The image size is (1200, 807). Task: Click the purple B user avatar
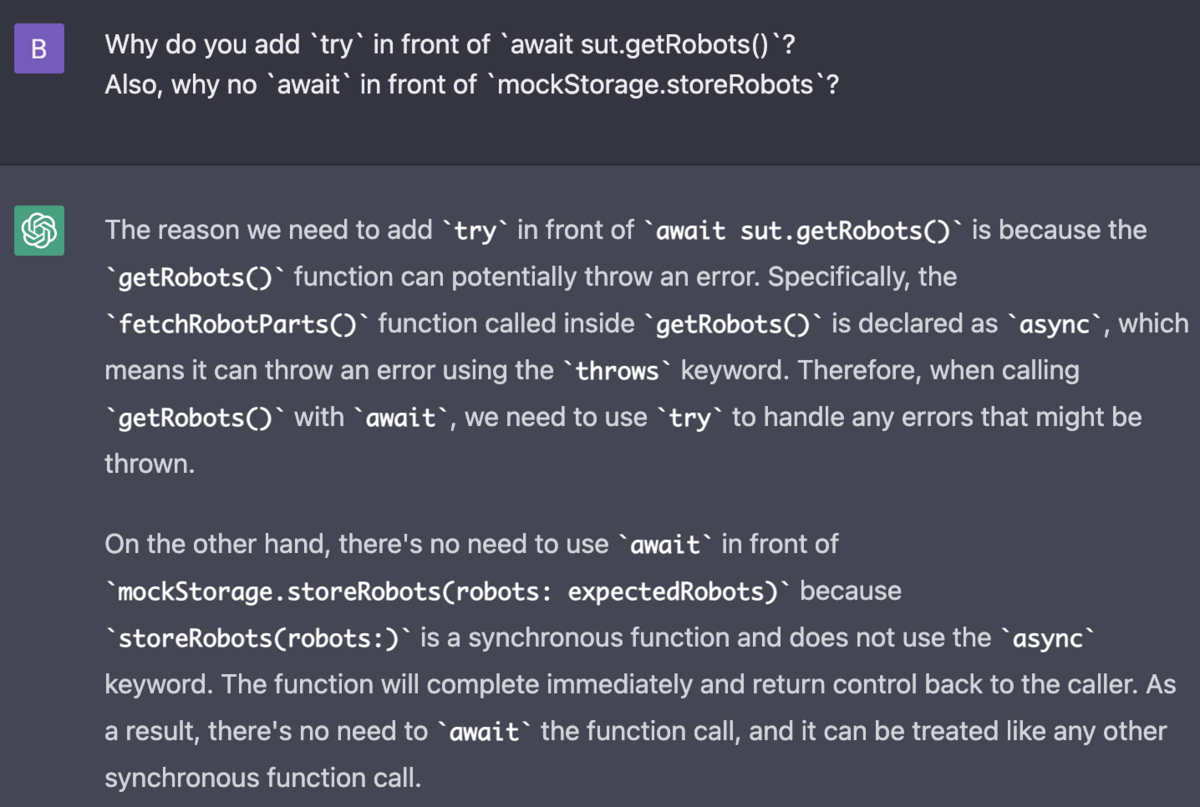point(39,49)
